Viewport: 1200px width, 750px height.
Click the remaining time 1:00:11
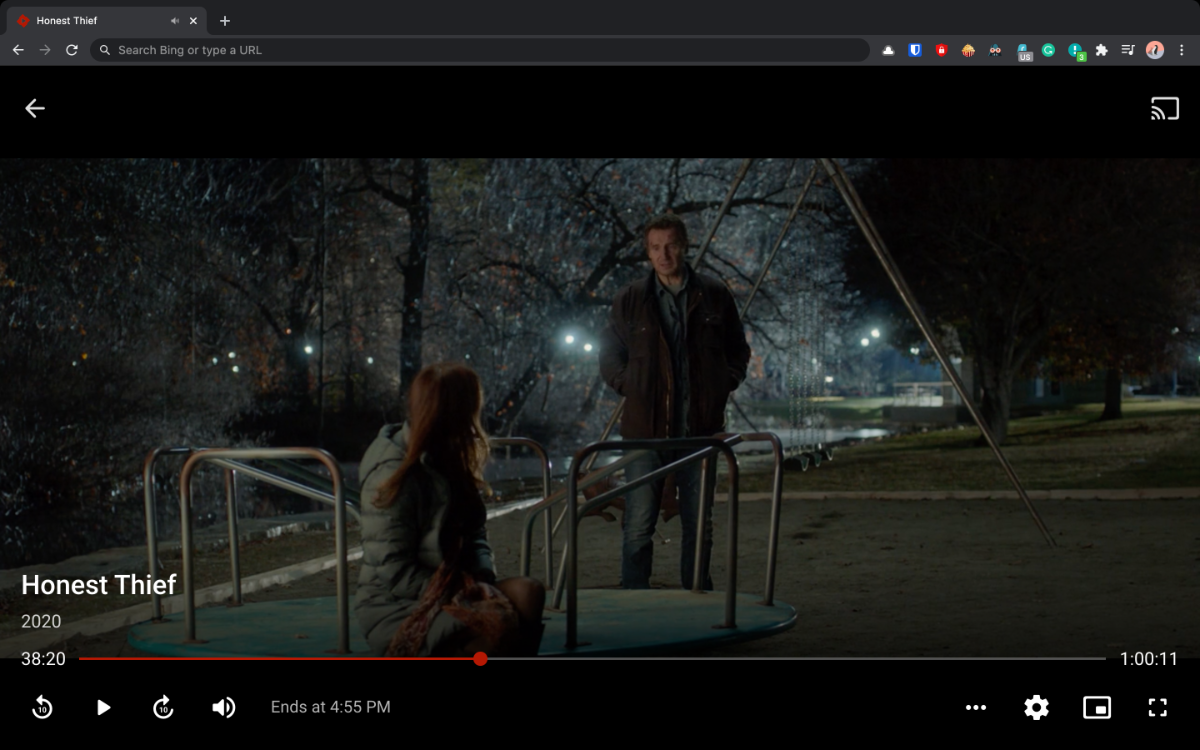tap(1149, 659)
